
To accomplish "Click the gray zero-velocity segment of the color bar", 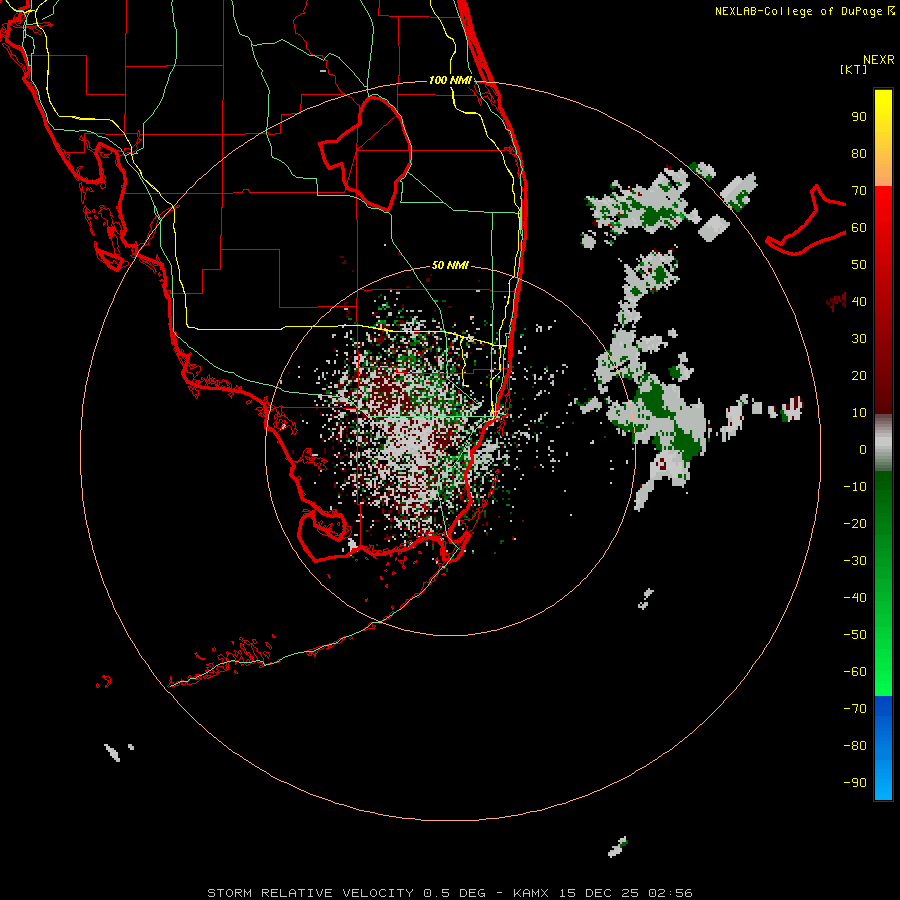I will click(883, 443).
